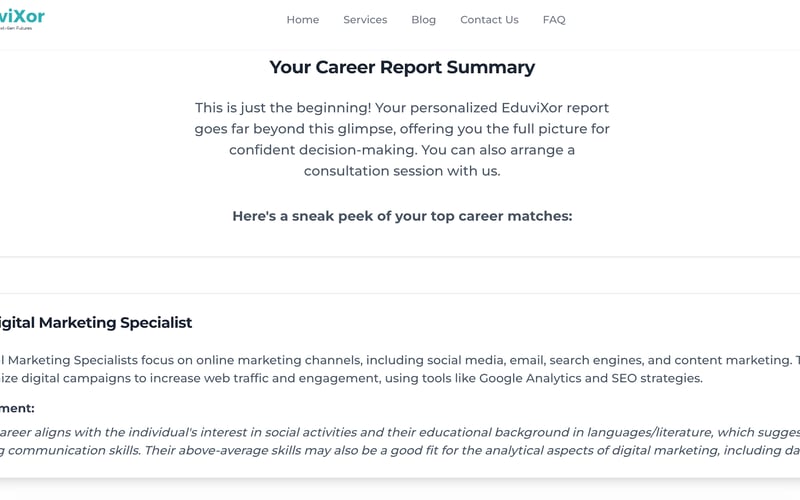Screen dimensions: 800x500
Task: Click 'Google Analytics and SEO strategies' text
Action: pos(590,378)
